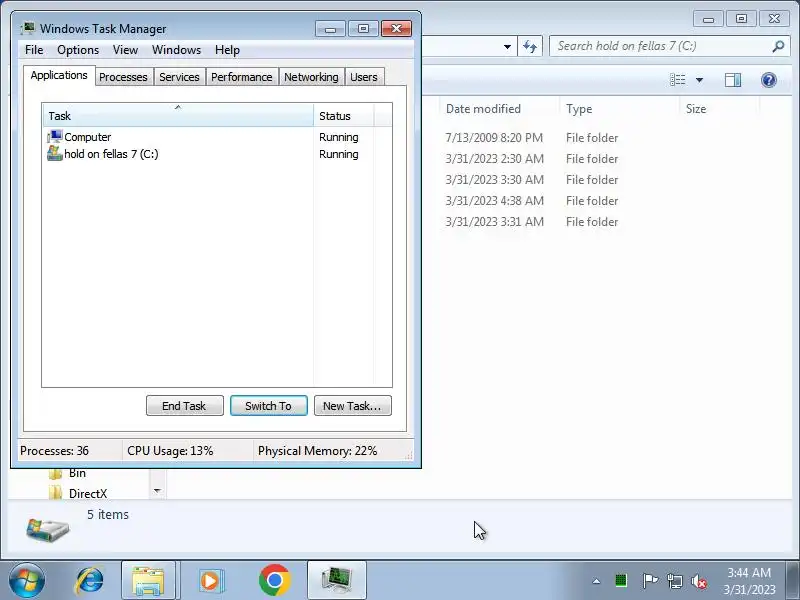The image size is (800, 600).
Task: Click the Task Manager title bar icon
Action: [28, 29]
